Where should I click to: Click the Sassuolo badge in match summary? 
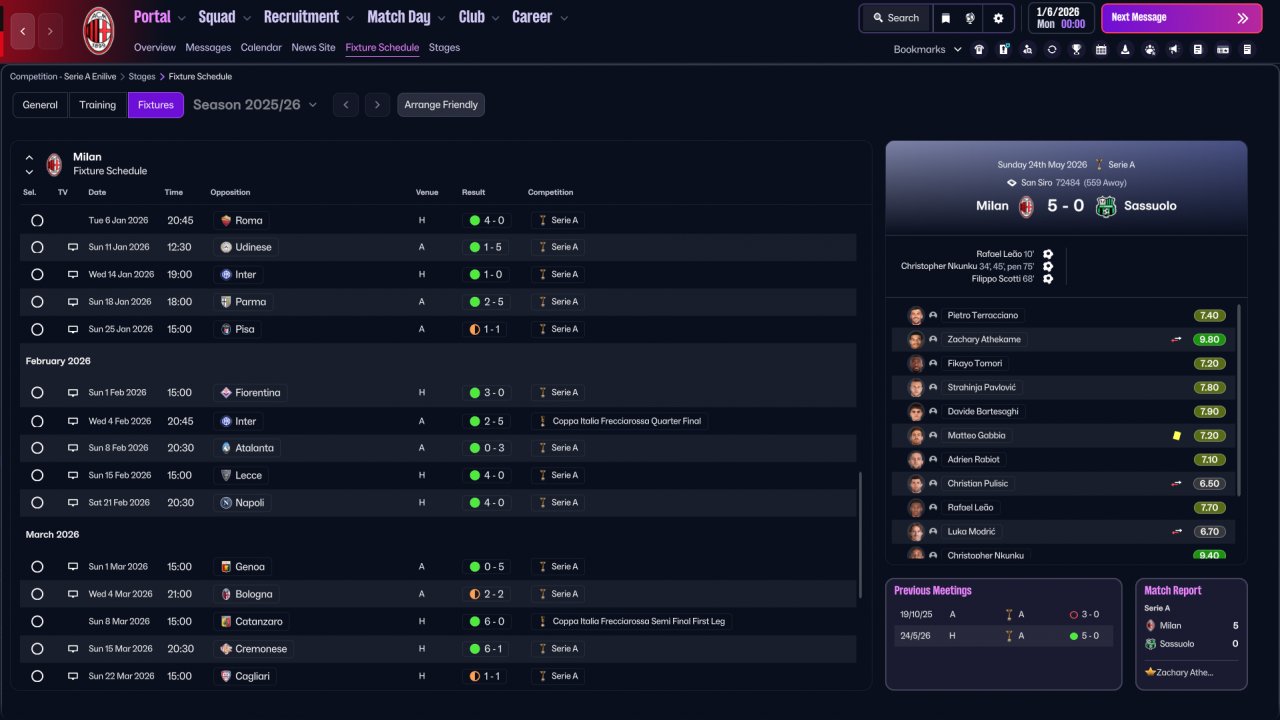coord(1105,206)
